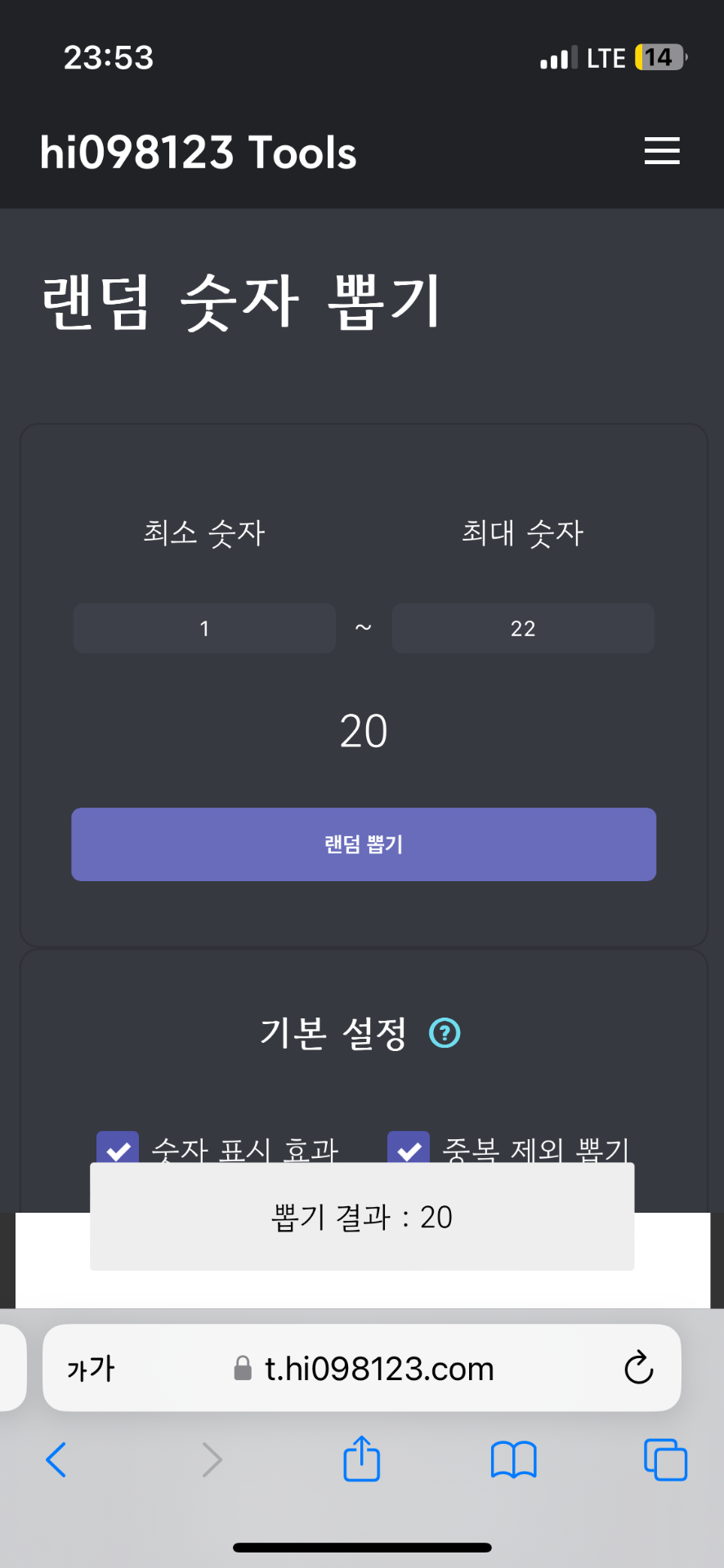Open Safari bookmarks
724x1568 pixels.
pyautogui.click(x=513, y=1459)
